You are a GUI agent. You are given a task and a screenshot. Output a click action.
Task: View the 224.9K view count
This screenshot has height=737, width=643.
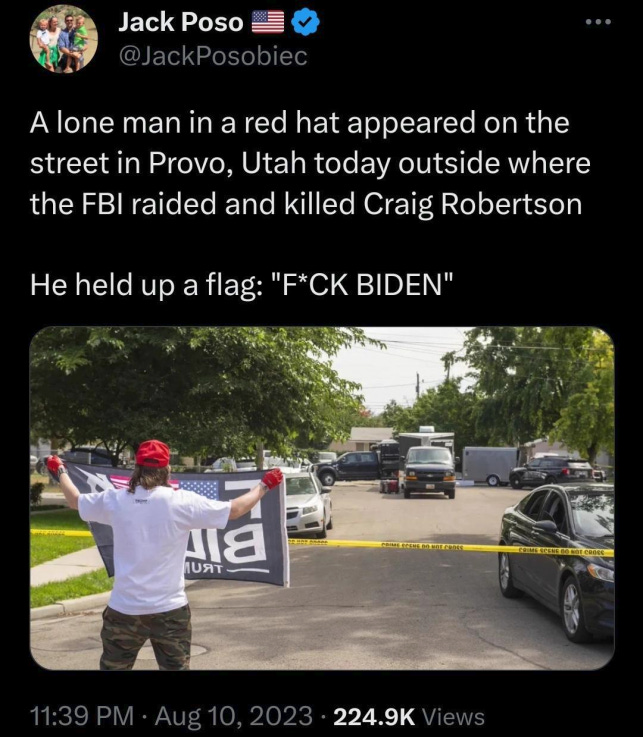(374, 716)
